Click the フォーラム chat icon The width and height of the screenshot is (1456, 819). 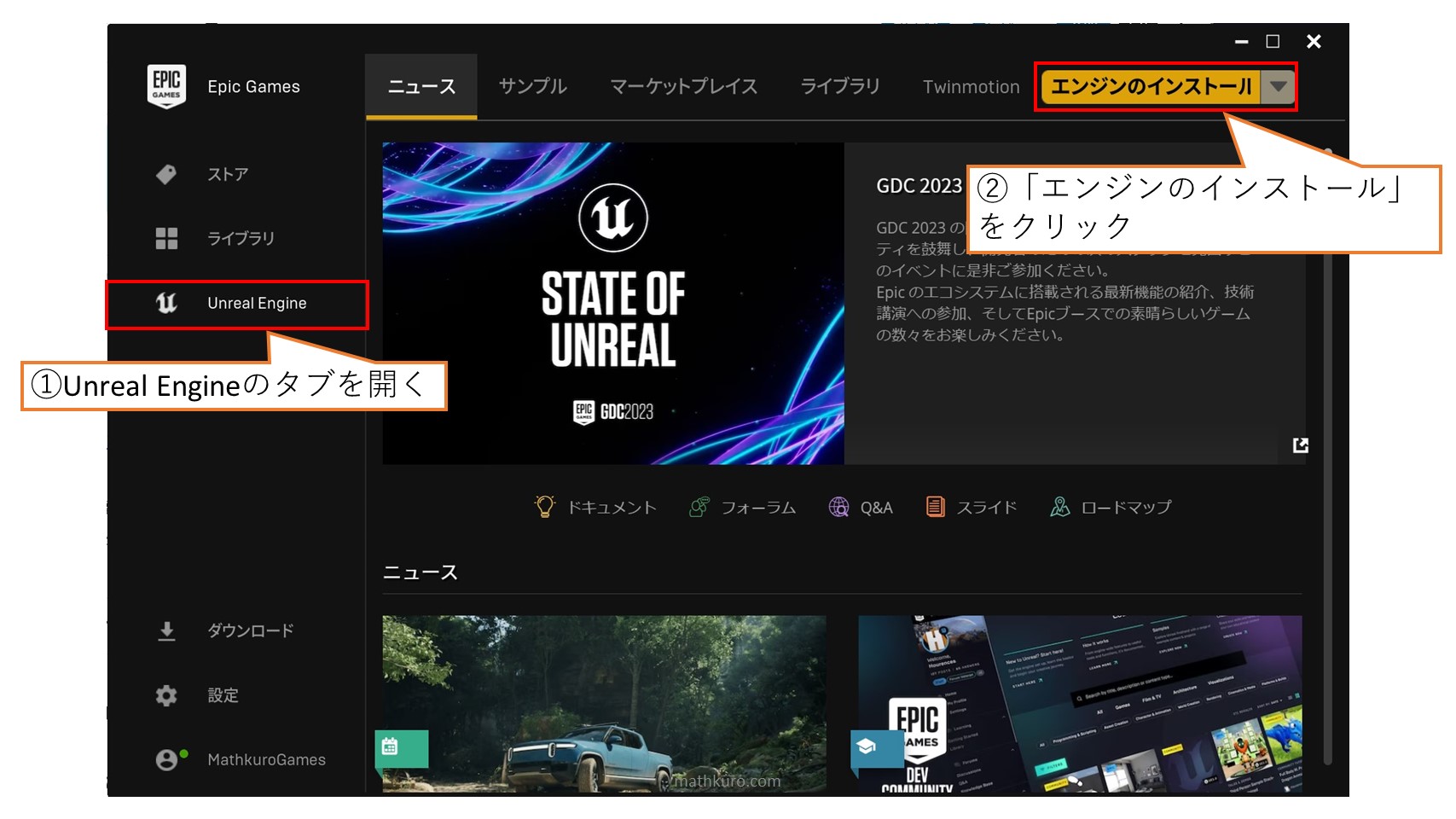coord(699,507)
